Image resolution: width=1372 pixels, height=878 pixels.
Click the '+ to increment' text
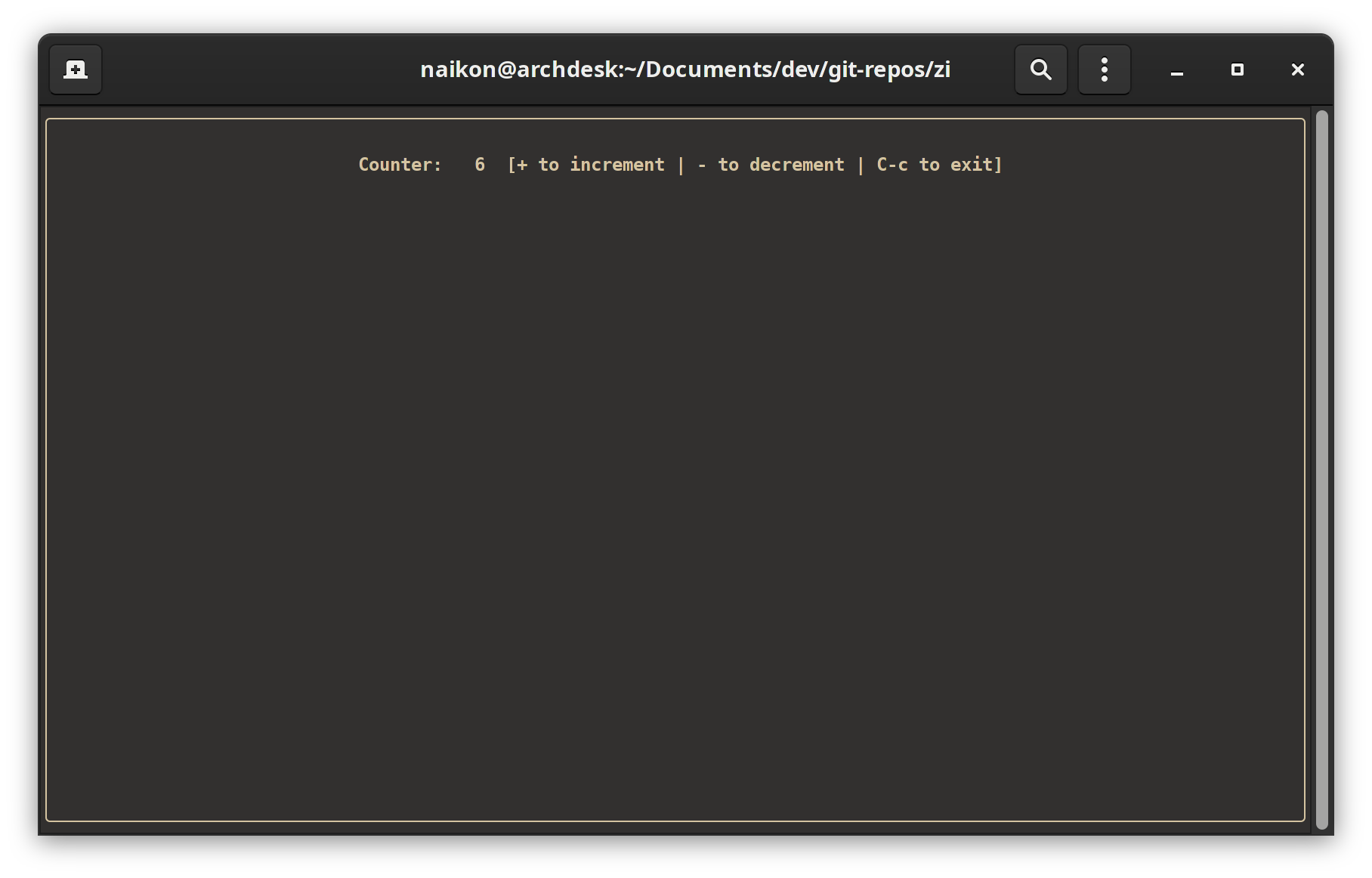coord(591,165)
